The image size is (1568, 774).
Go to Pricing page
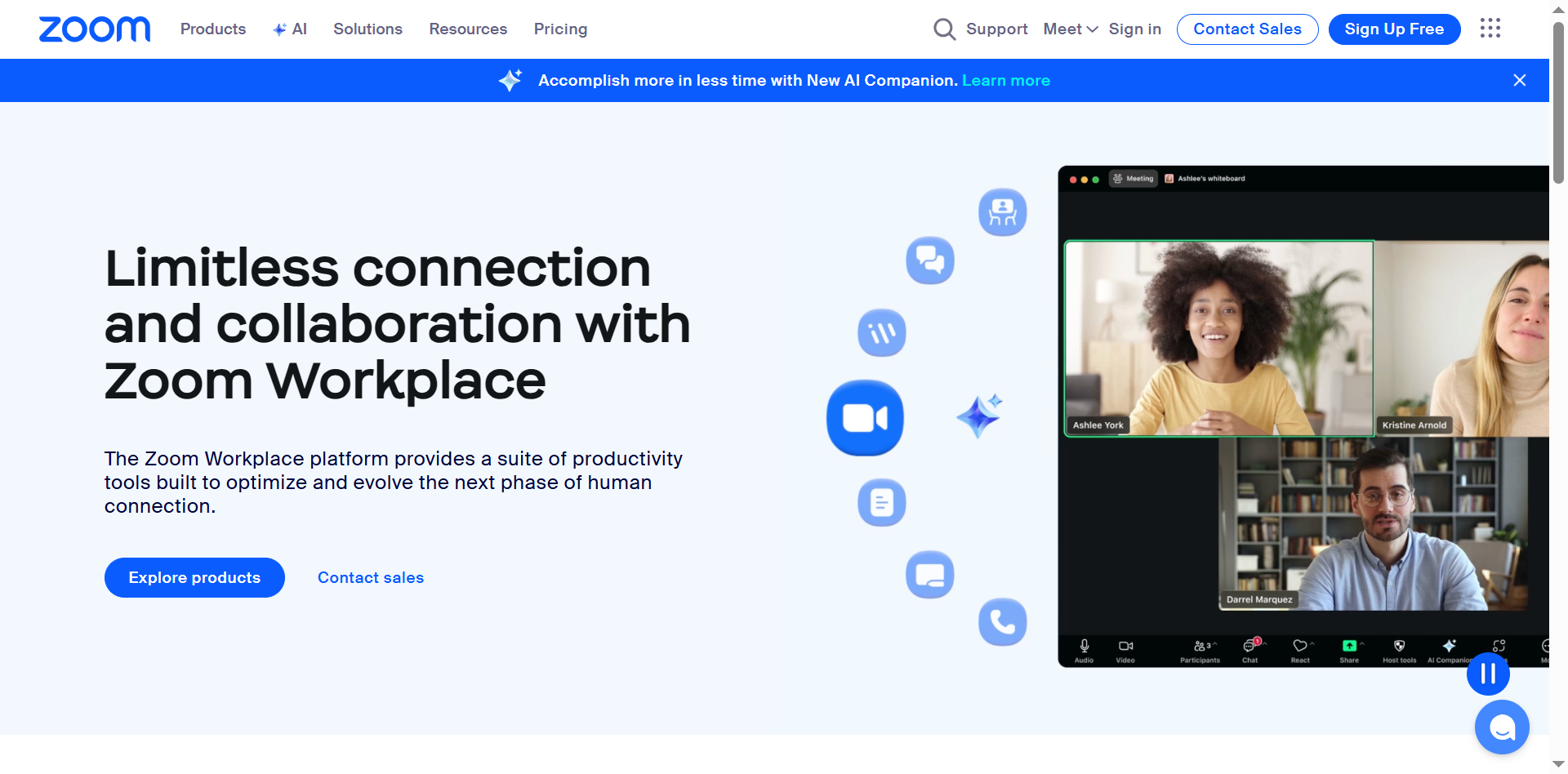click(560, 29)
